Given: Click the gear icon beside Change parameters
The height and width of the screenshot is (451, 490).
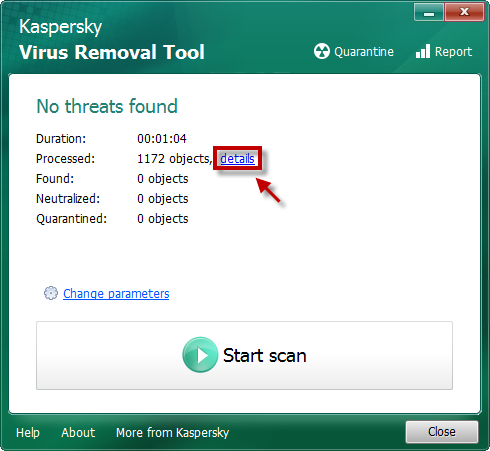Looking at the screenshot, I should [51, 293].
